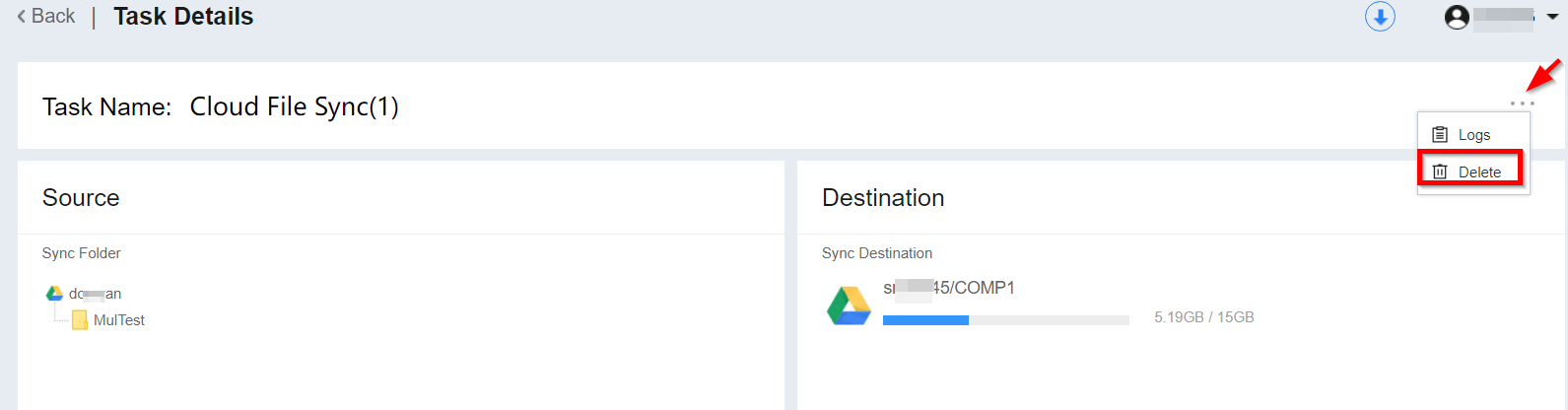The image size is (1568, 410).
Task: Click the 5.19GB / 15GB storage text
Action: tap(1203, 317)
